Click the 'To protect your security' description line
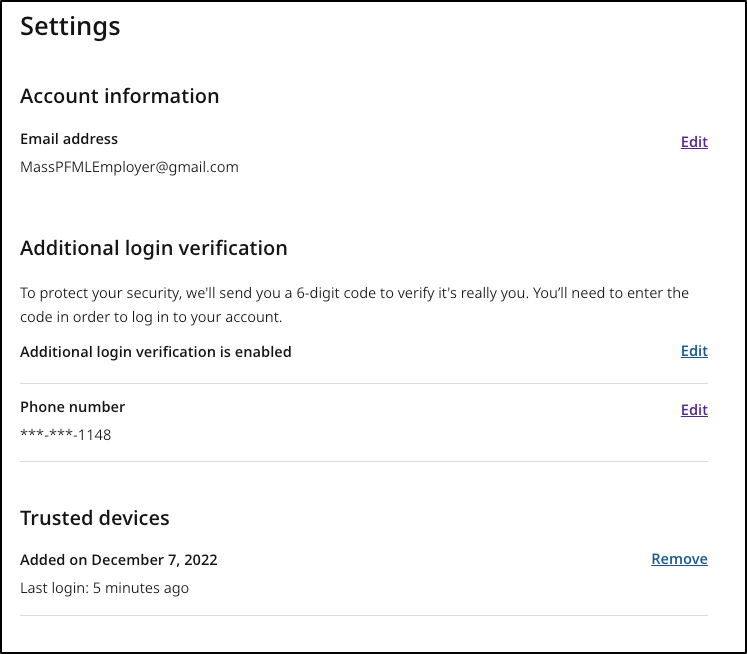The width and height of the screenshot is (747, 654). (x=354, y=293)
